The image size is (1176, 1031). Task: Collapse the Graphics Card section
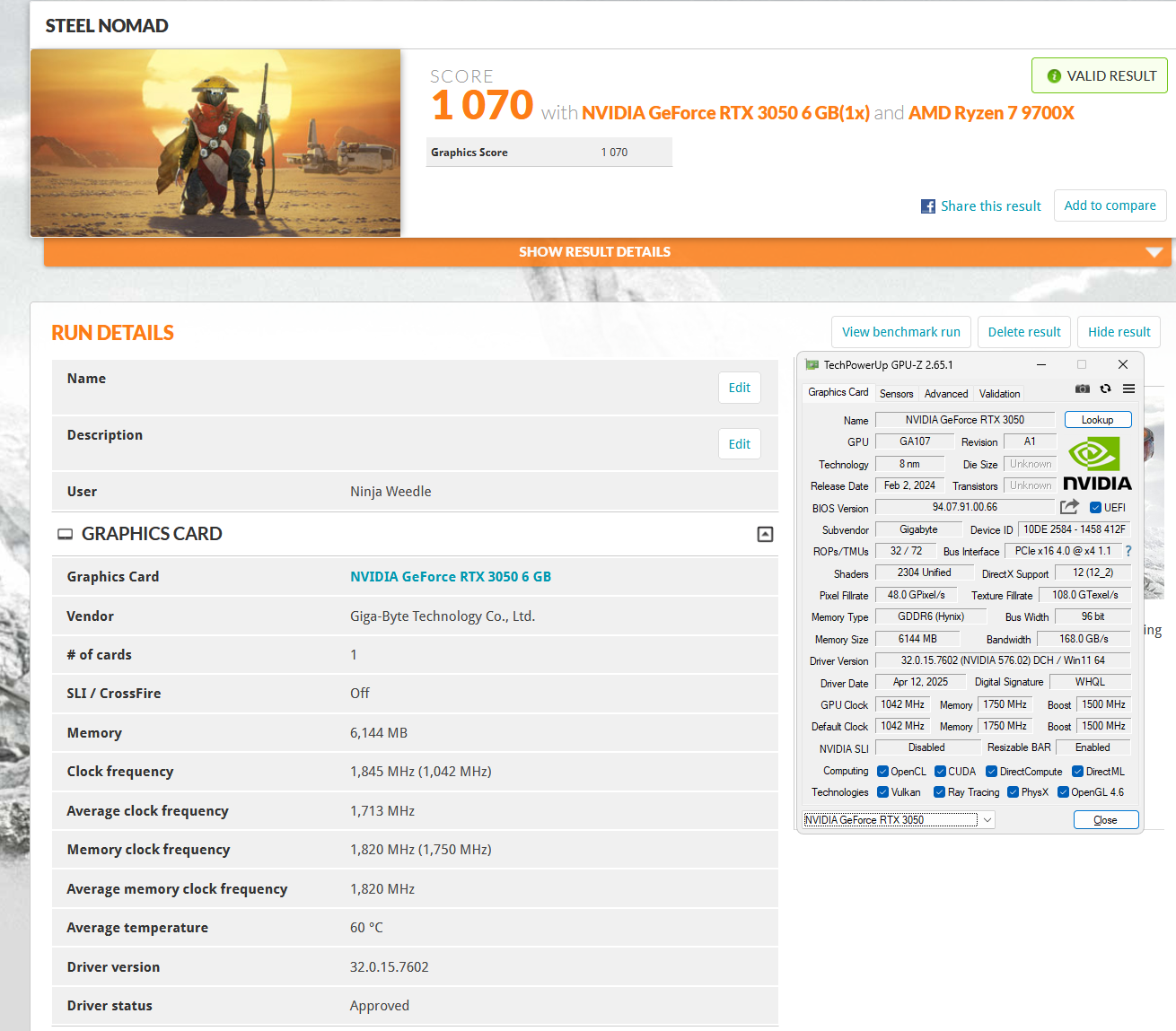[x=765, y=534]
